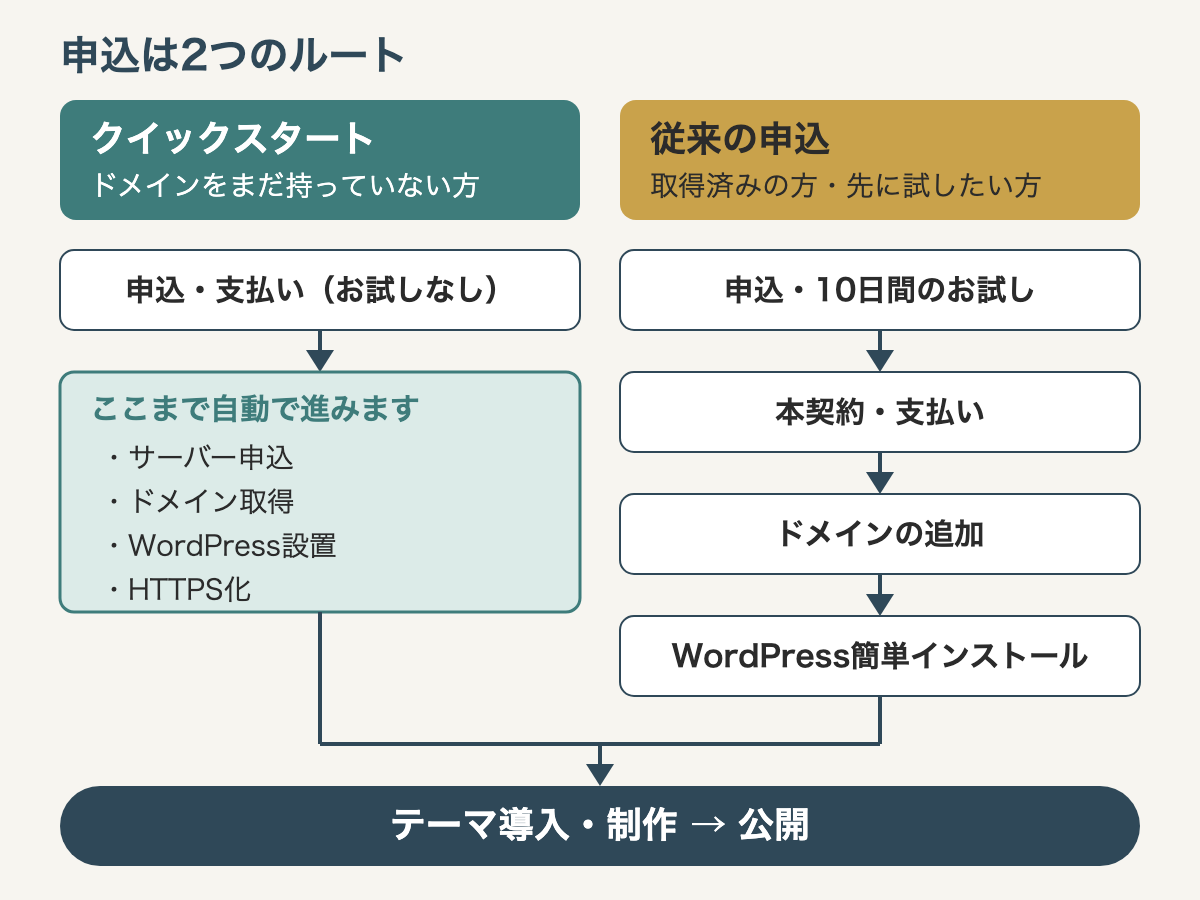This screenshot has width=1200, height=900.
Task: Select the HTTPS化 list item
Action: pyautogui.click(x=178, y=590)
